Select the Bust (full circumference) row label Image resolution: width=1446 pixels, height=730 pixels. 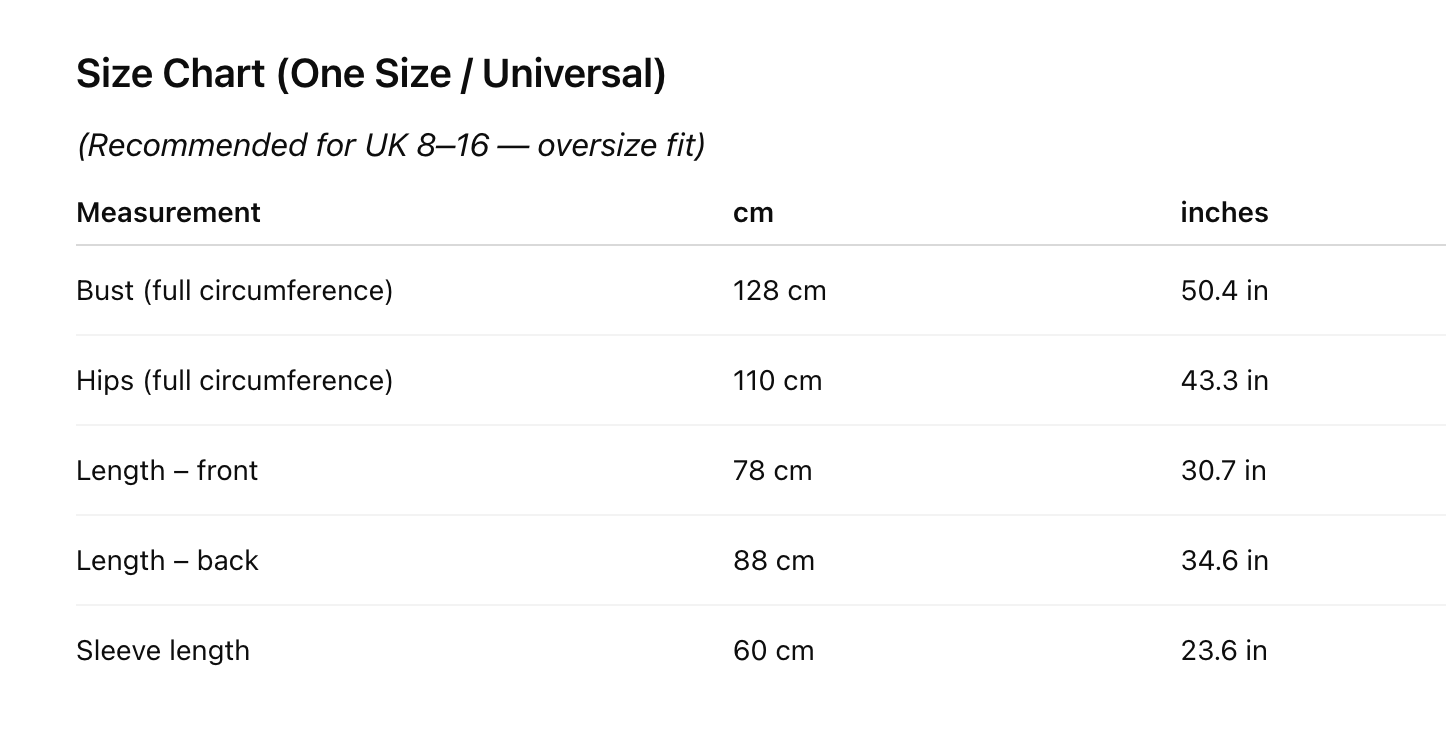coord(234,291)
